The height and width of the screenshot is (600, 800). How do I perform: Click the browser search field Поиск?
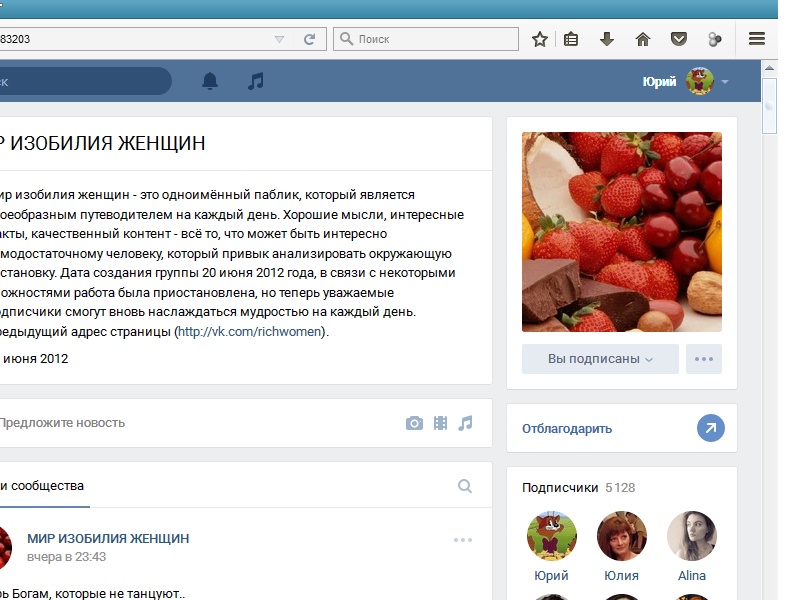(426, 39)
